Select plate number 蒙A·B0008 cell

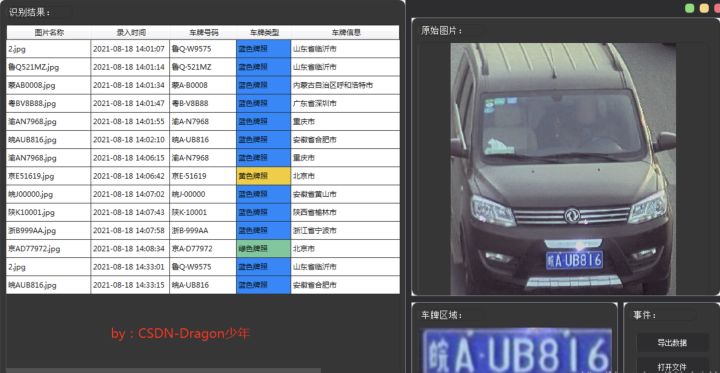pyautogui.click(x=203, y=85)
